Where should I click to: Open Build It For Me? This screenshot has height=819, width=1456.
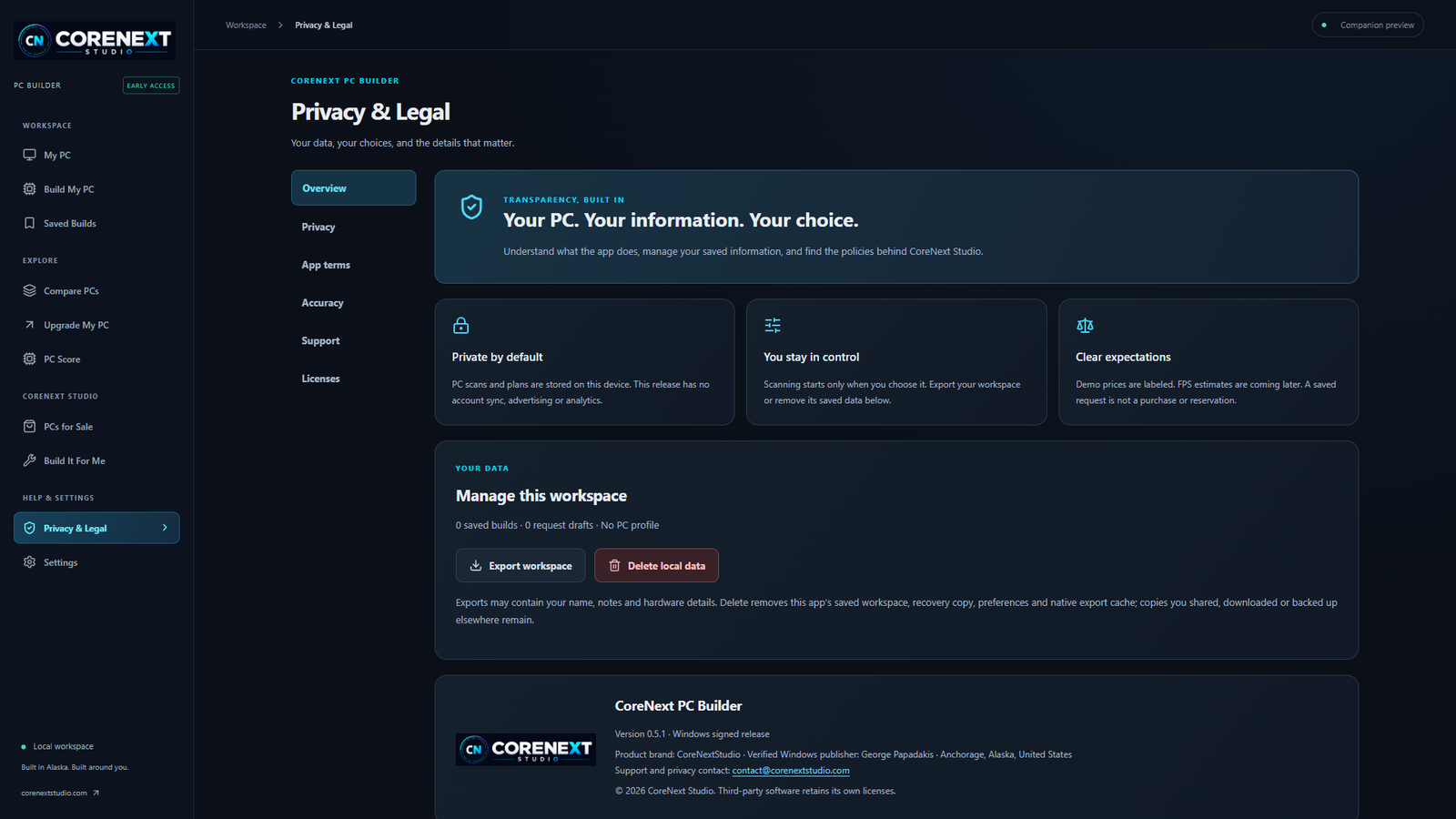[96, 460]
